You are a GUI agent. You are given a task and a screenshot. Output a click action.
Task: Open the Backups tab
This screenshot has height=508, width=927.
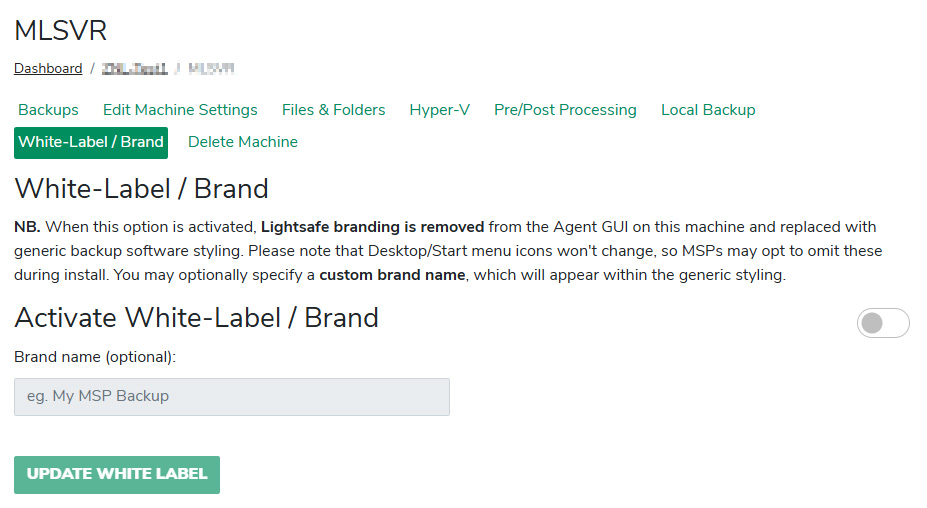click(48, 110)
